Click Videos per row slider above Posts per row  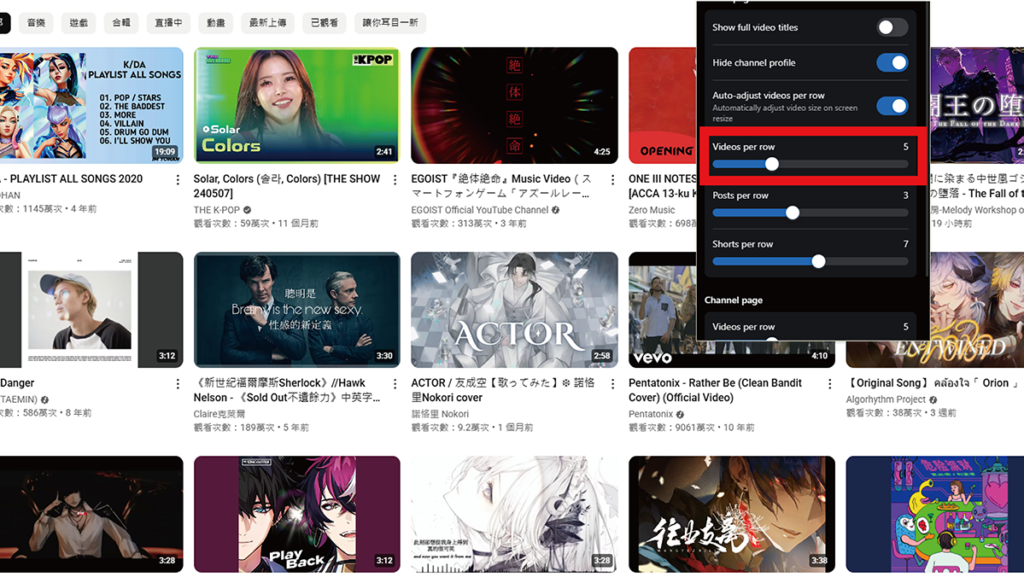(810, 164)
